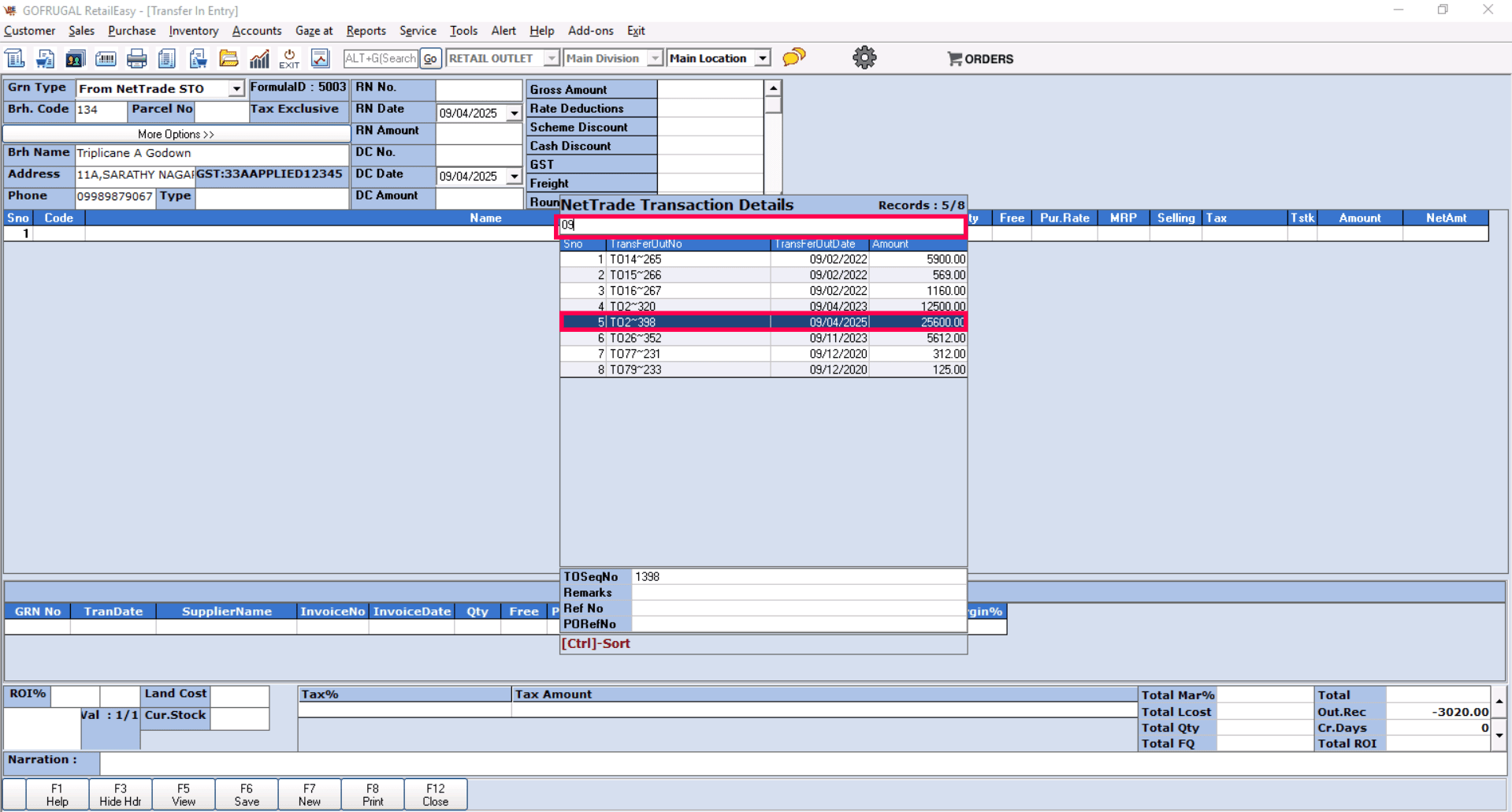Select highlighted transfer row TO2~398
The height and width of the screenshot is (812, 1512).
point(763,322)
